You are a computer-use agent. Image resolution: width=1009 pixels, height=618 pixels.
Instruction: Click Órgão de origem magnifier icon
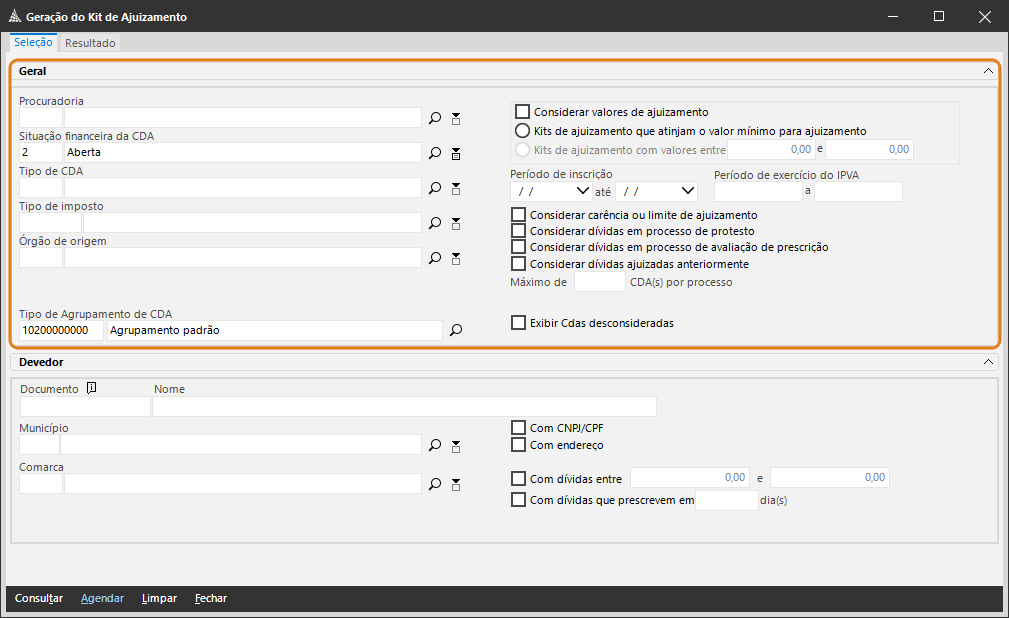tap(435, 258)
